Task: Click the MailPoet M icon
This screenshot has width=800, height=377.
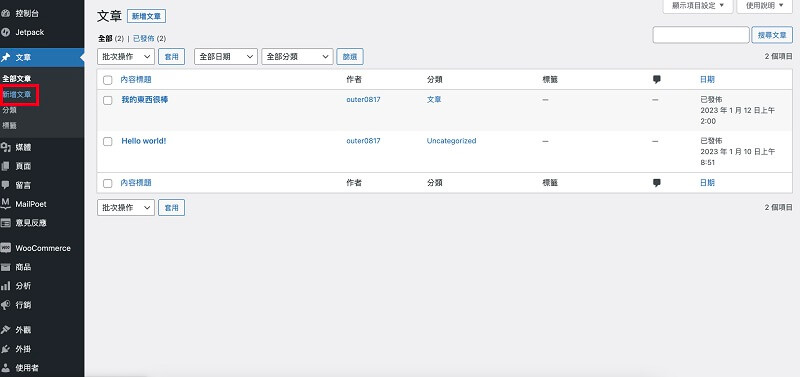Action: [x=6, y=204]
